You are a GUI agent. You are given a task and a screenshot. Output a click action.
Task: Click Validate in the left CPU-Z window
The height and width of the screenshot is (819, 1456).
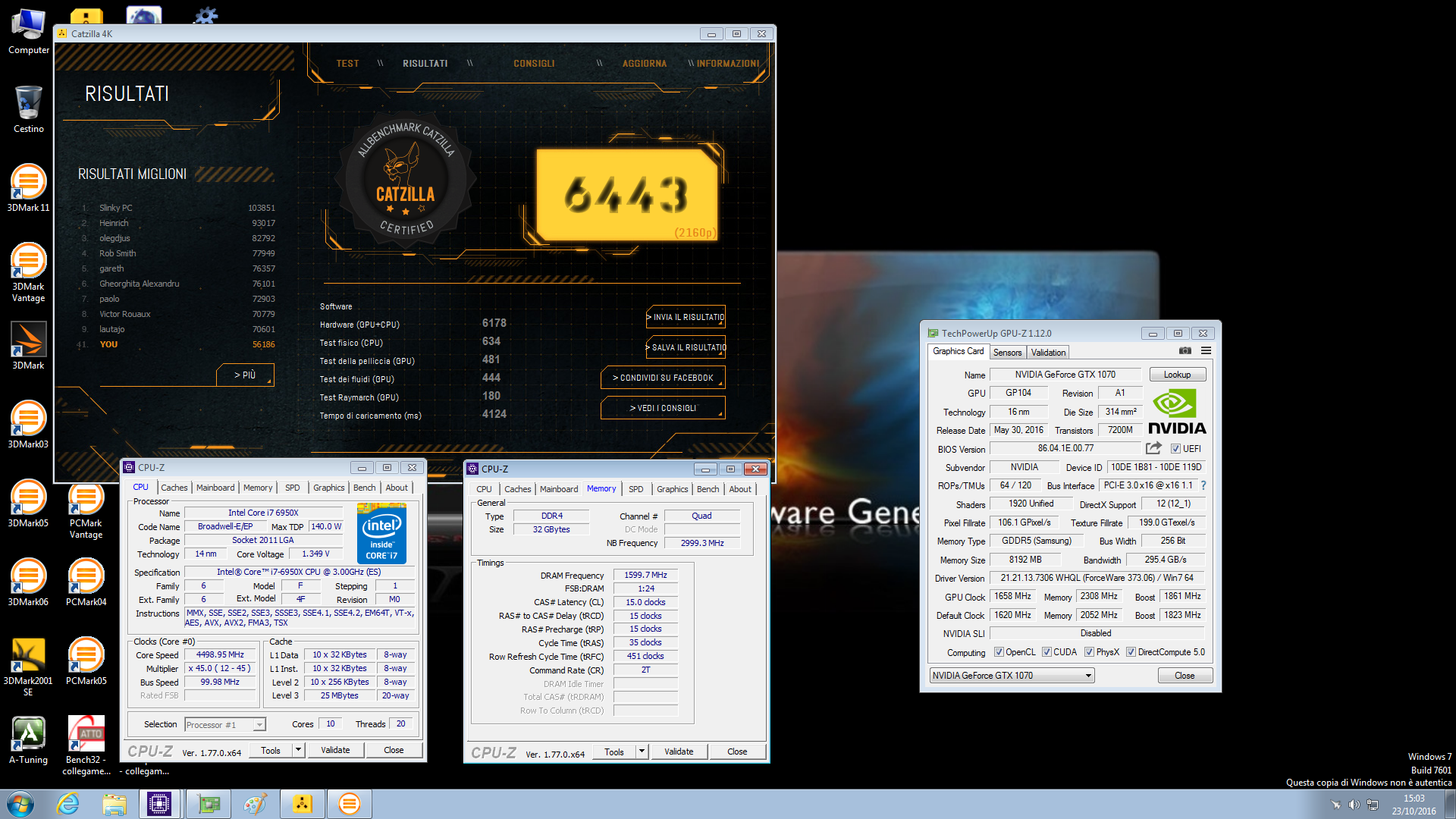point(335,750)
